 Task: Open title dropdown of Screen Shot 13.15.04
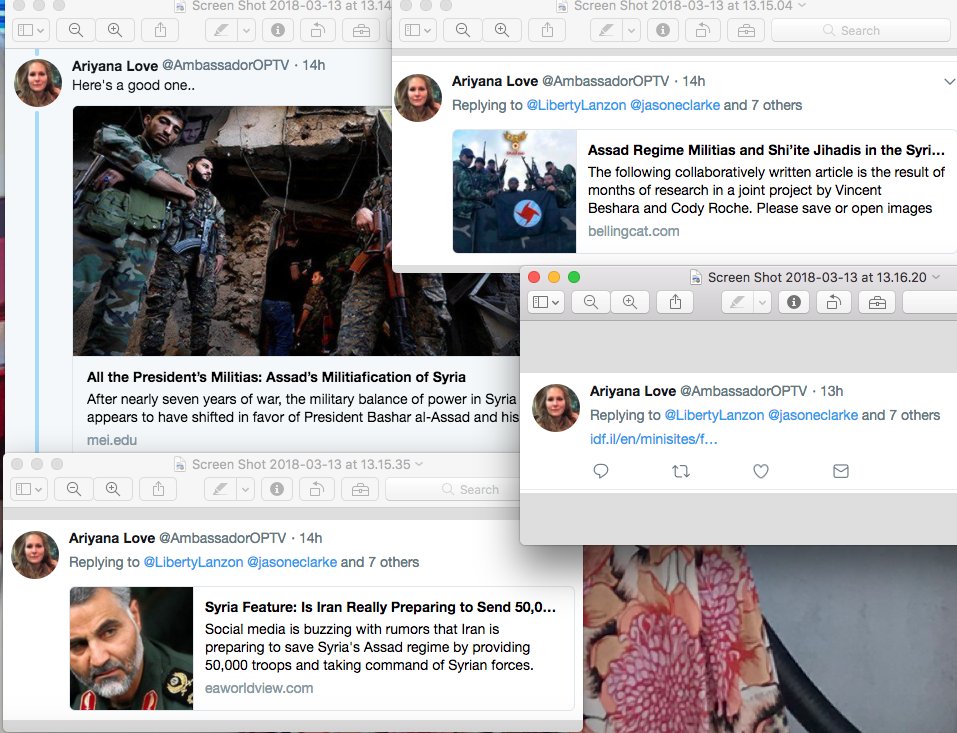point(802,5)
